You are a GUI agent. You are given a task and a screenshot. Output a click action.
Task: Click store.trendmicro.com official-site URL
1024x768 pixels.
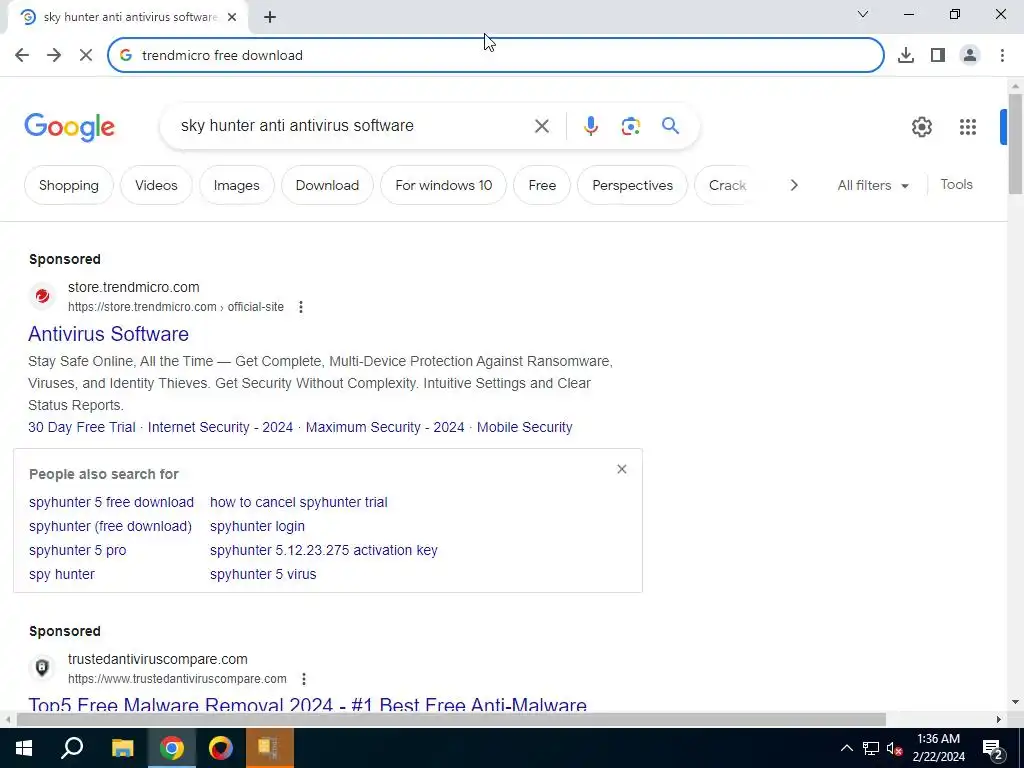176,307
